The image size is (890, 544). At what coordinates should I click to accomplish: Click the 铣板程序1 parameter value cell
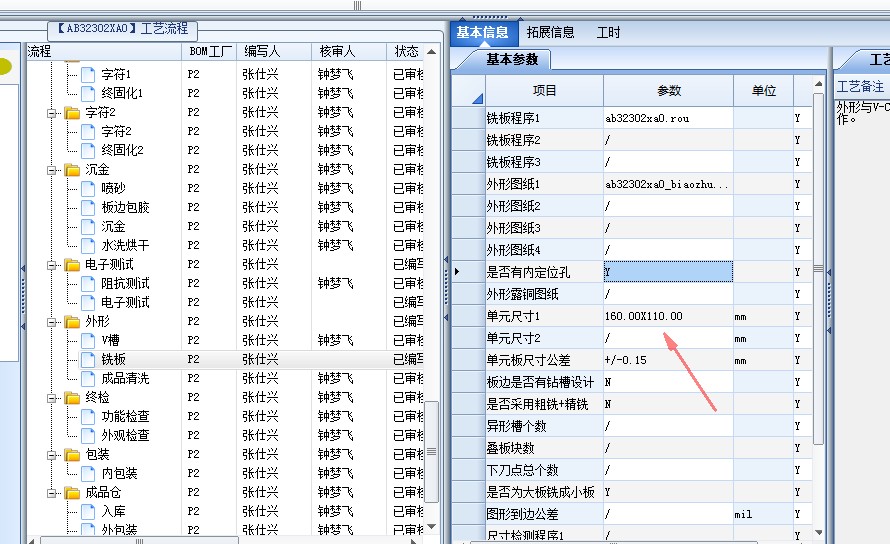point(668,118)
